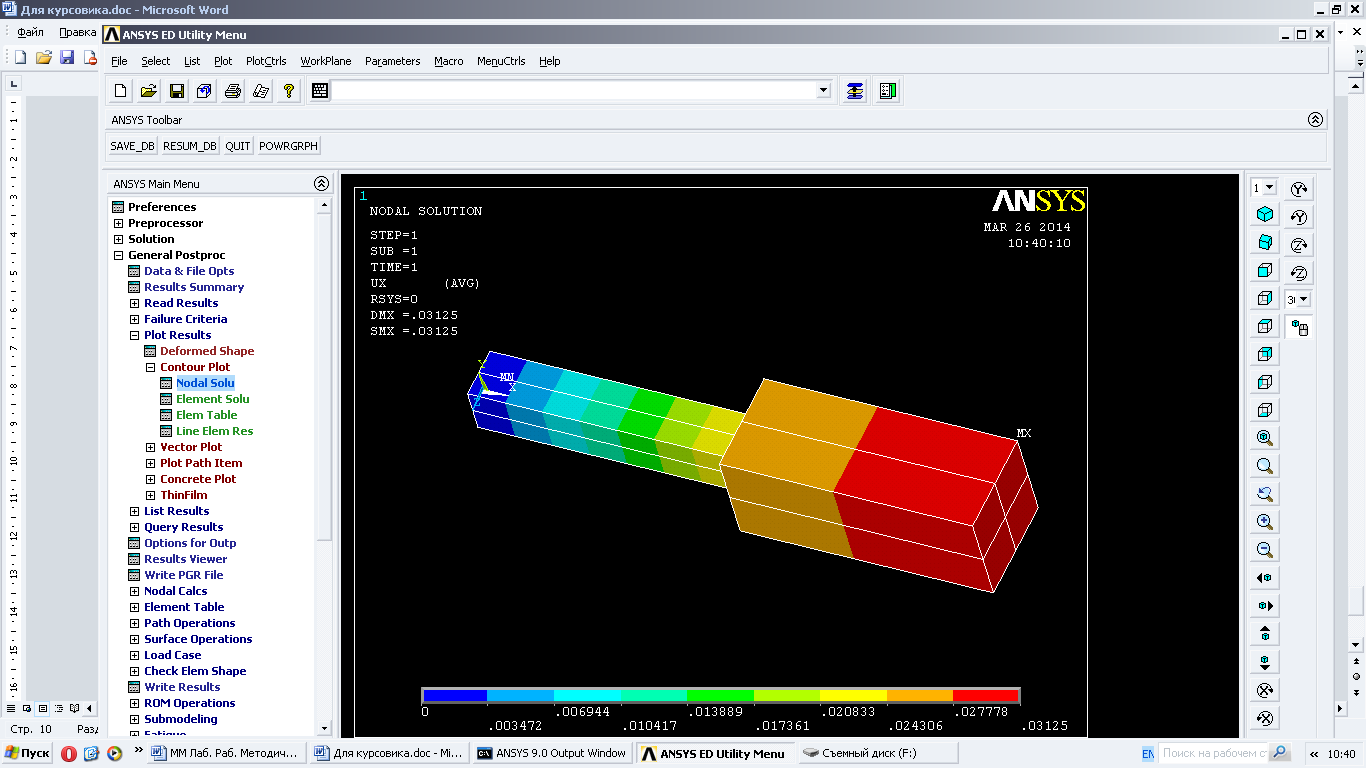The image size is (1366, 768).
Task: Return to previous zoom with magnifier-arrow icon
Action: coord(1265,494)
